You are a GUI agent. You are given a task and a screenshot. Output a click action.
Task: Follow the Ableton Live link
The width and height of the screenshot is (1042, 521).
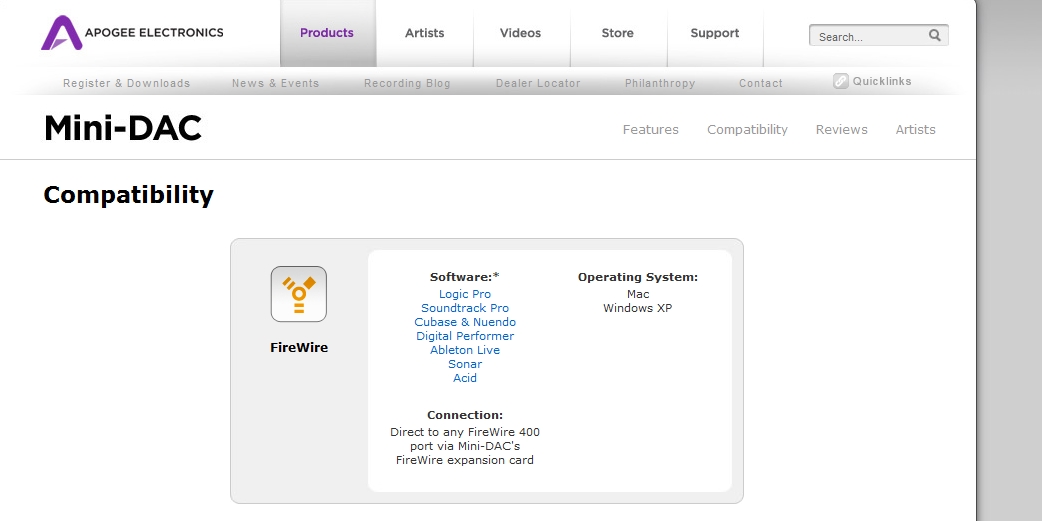point(465,350)
